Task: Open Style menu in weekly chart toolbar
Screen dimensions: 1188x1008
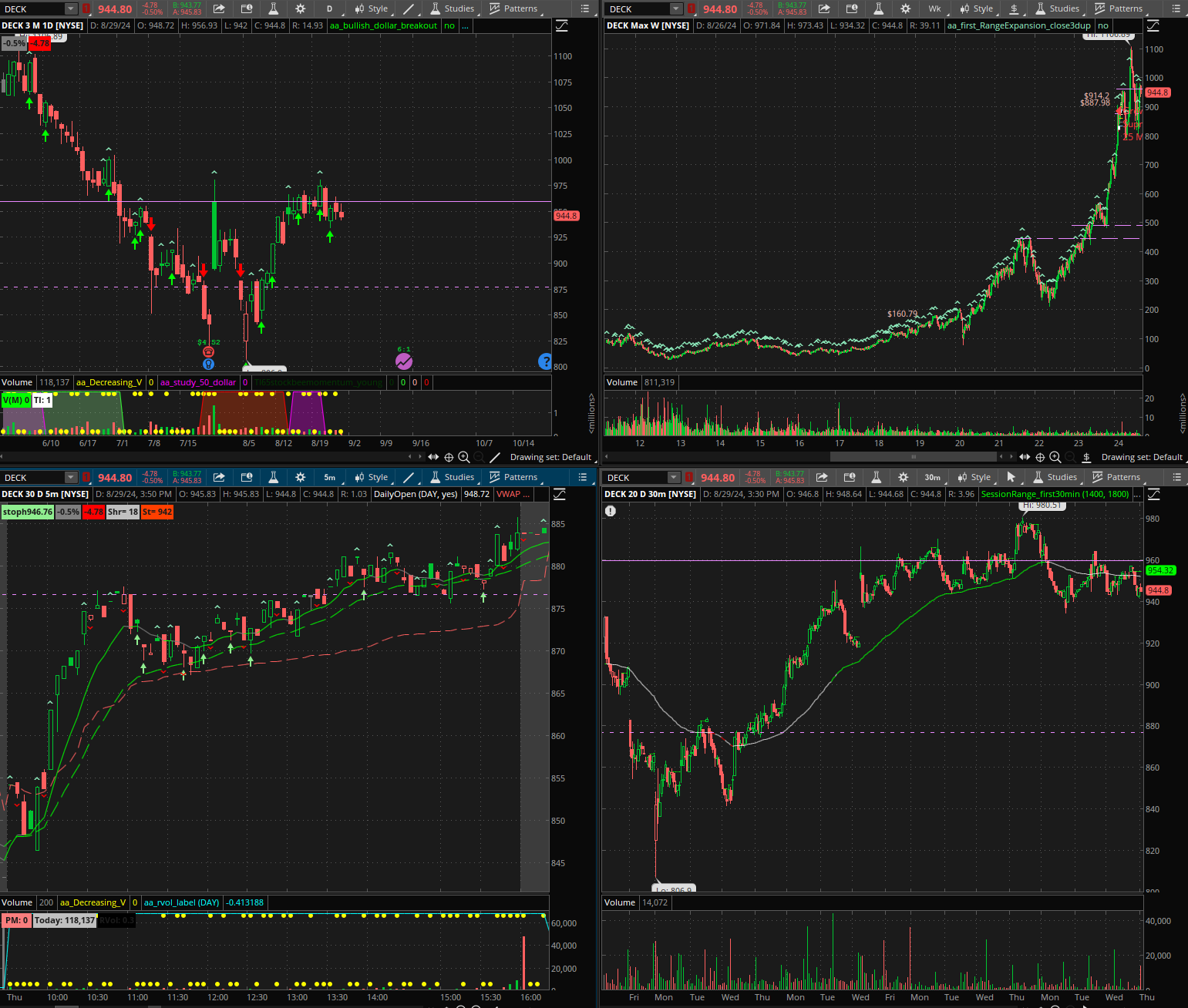Action: click(x=977, y=8)
